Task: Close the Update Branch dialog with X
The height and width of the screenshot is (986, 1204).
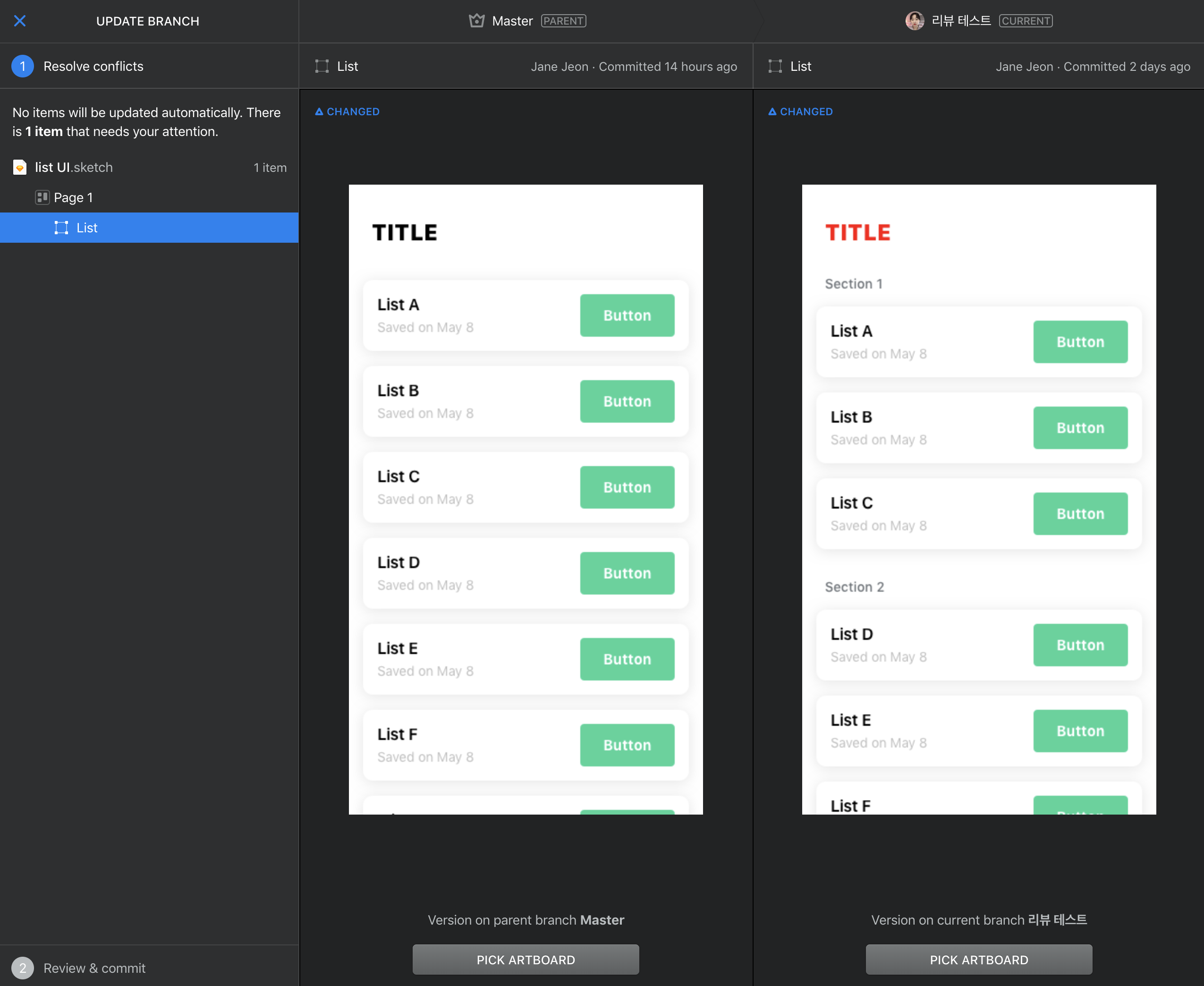Action: click(x=20, y=21)
